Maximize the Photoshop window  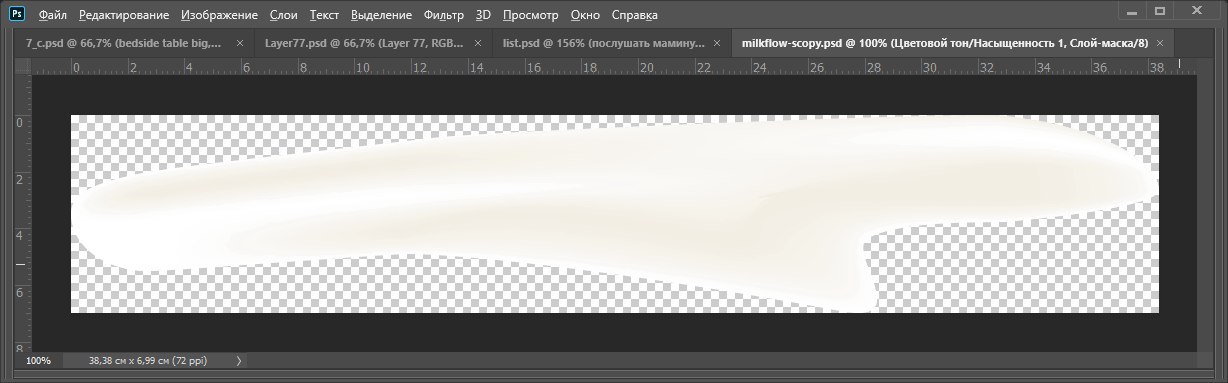(x=1160, y=11)
